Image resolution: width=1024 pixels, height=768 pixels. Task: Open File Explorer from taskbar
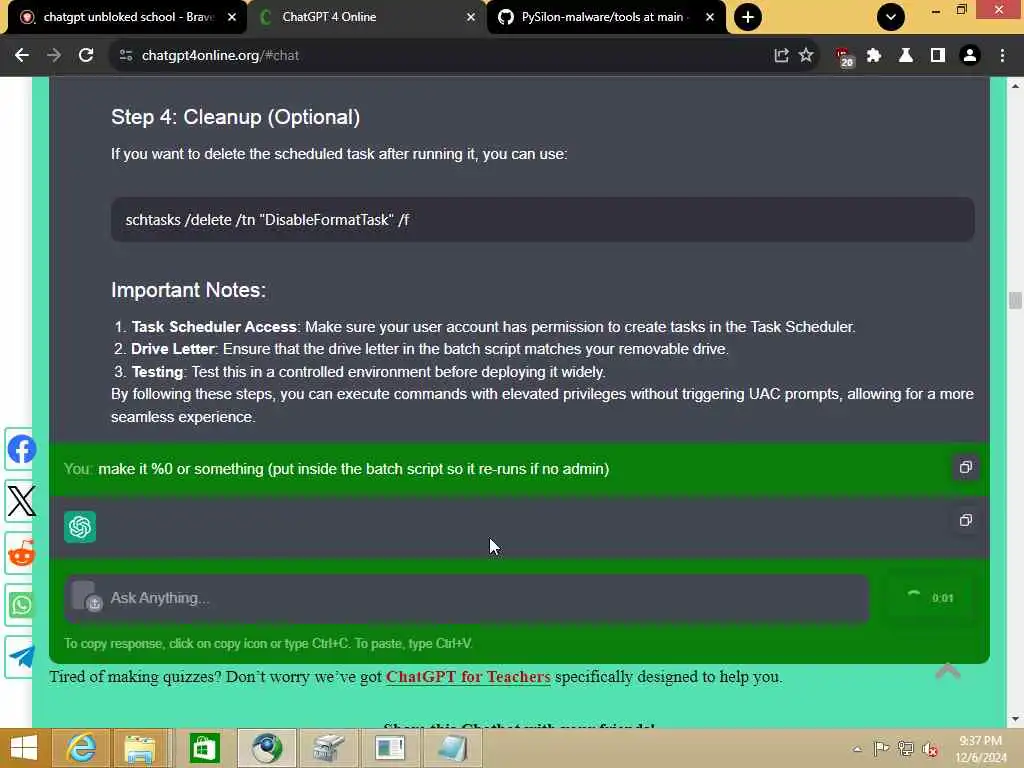[x=140, y=748]
